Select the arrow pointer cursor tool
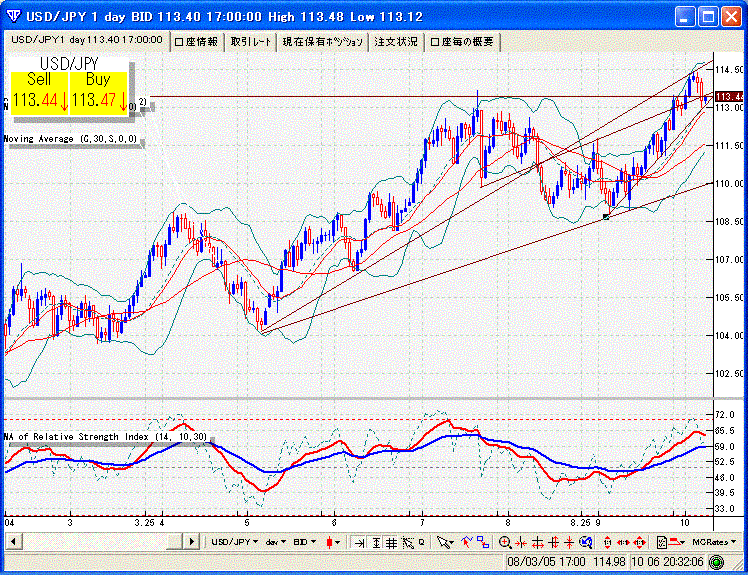The image size is (748, 575). [x=444, y=542]
